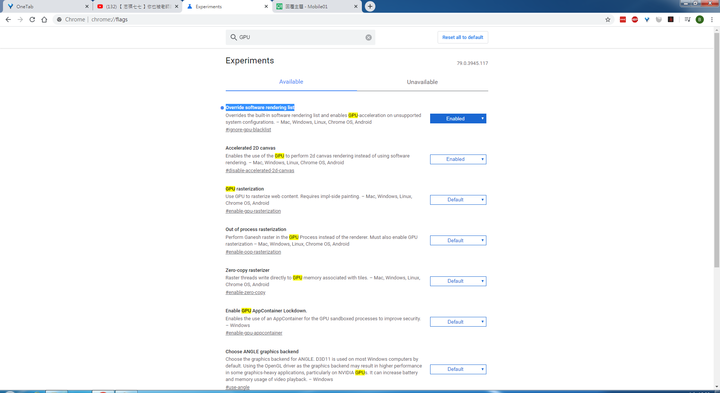
Task: Click the Experiments heading
Action: (249, 61)
